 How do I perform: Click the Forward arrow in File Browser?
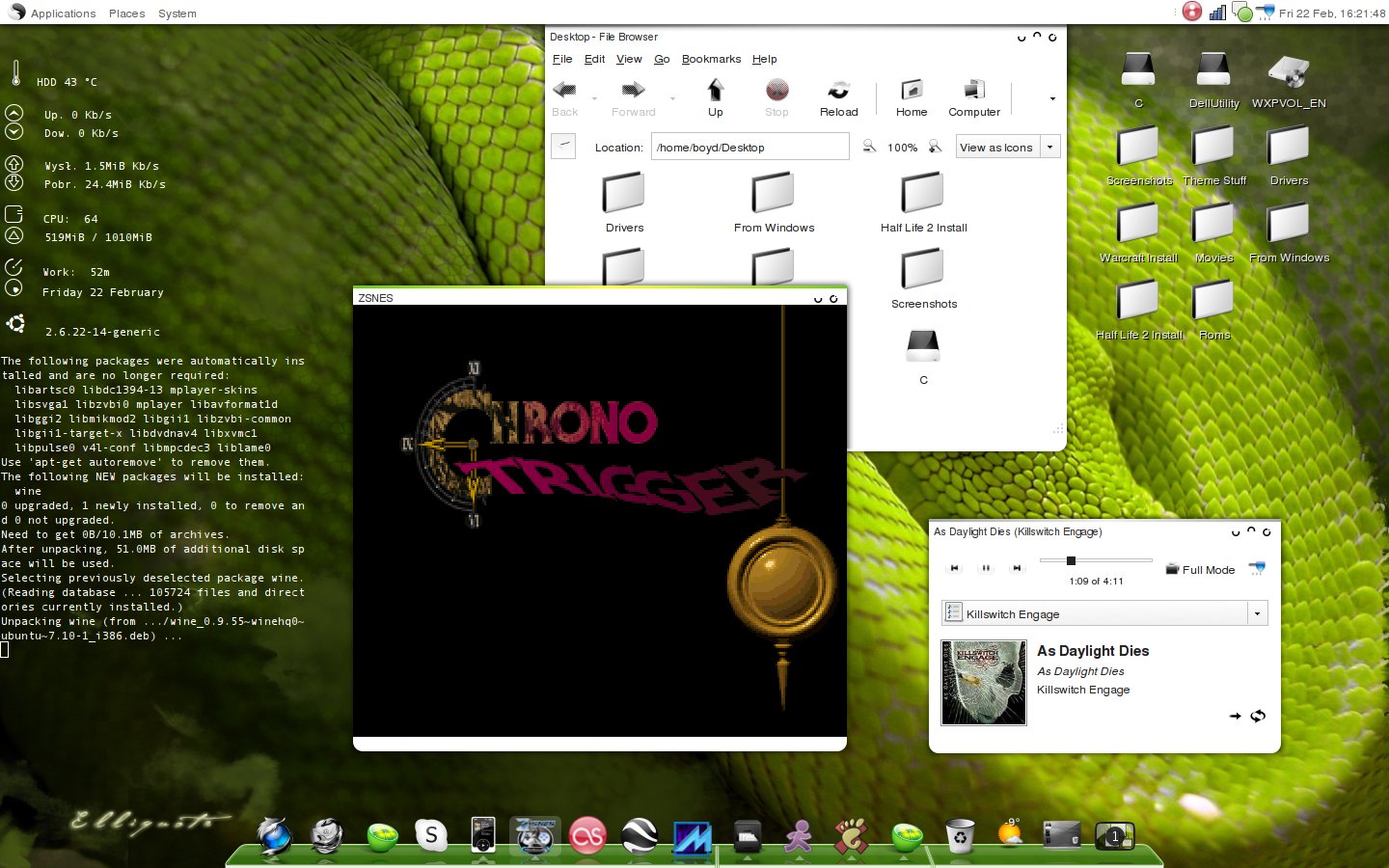(x=633, y=97)
